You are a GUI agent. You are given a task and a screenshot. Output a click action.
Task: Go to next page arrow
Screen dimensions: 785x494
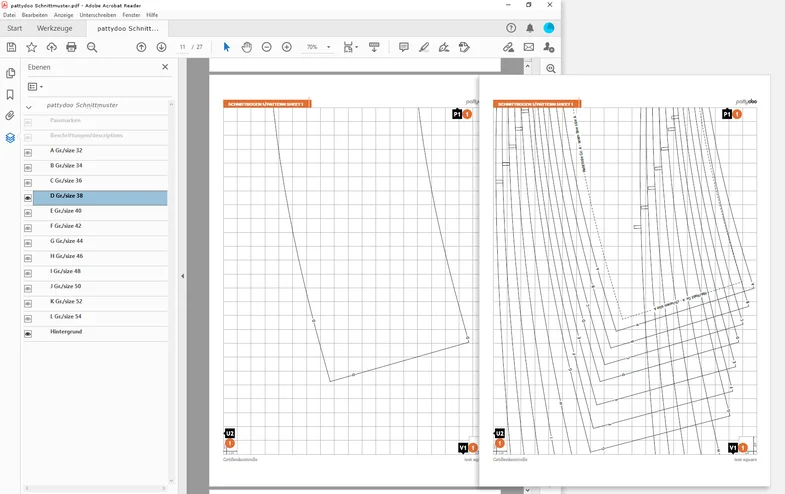[x=161, y=47]
